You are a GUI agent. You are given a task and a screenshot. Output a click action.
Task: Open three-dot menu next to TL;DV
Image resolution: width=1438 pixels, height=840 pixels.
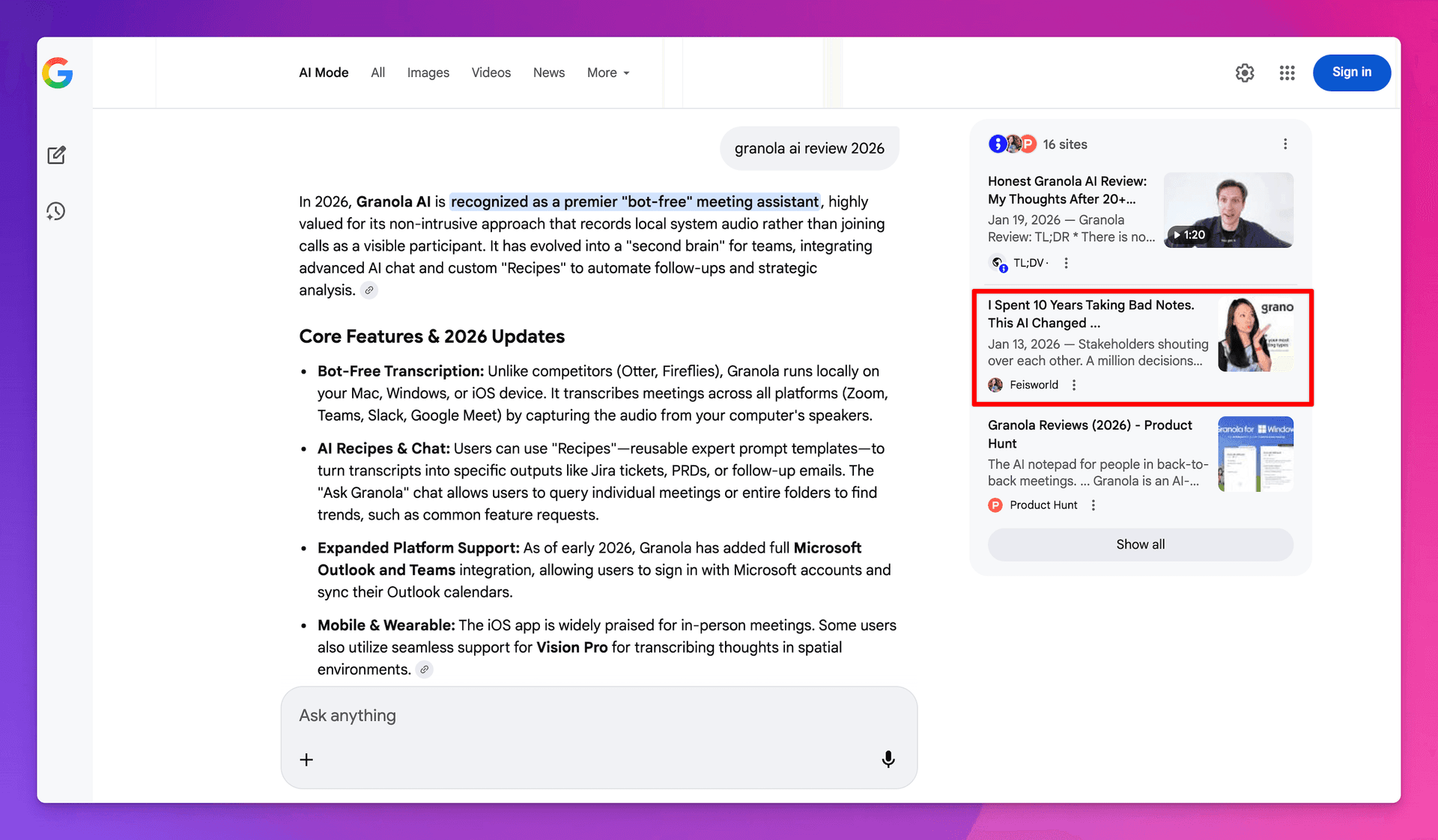[x=1066, y=263]
